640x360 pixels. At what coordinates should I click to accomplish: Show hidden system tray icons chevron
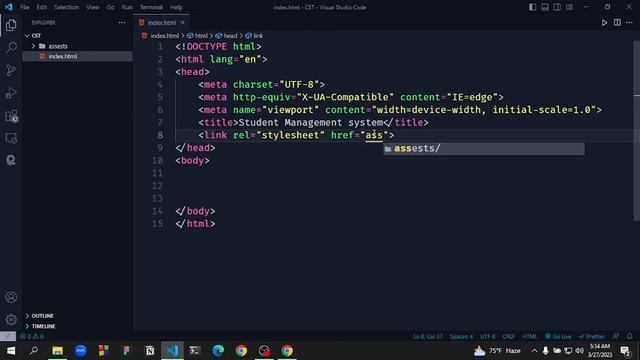(534, 351)
